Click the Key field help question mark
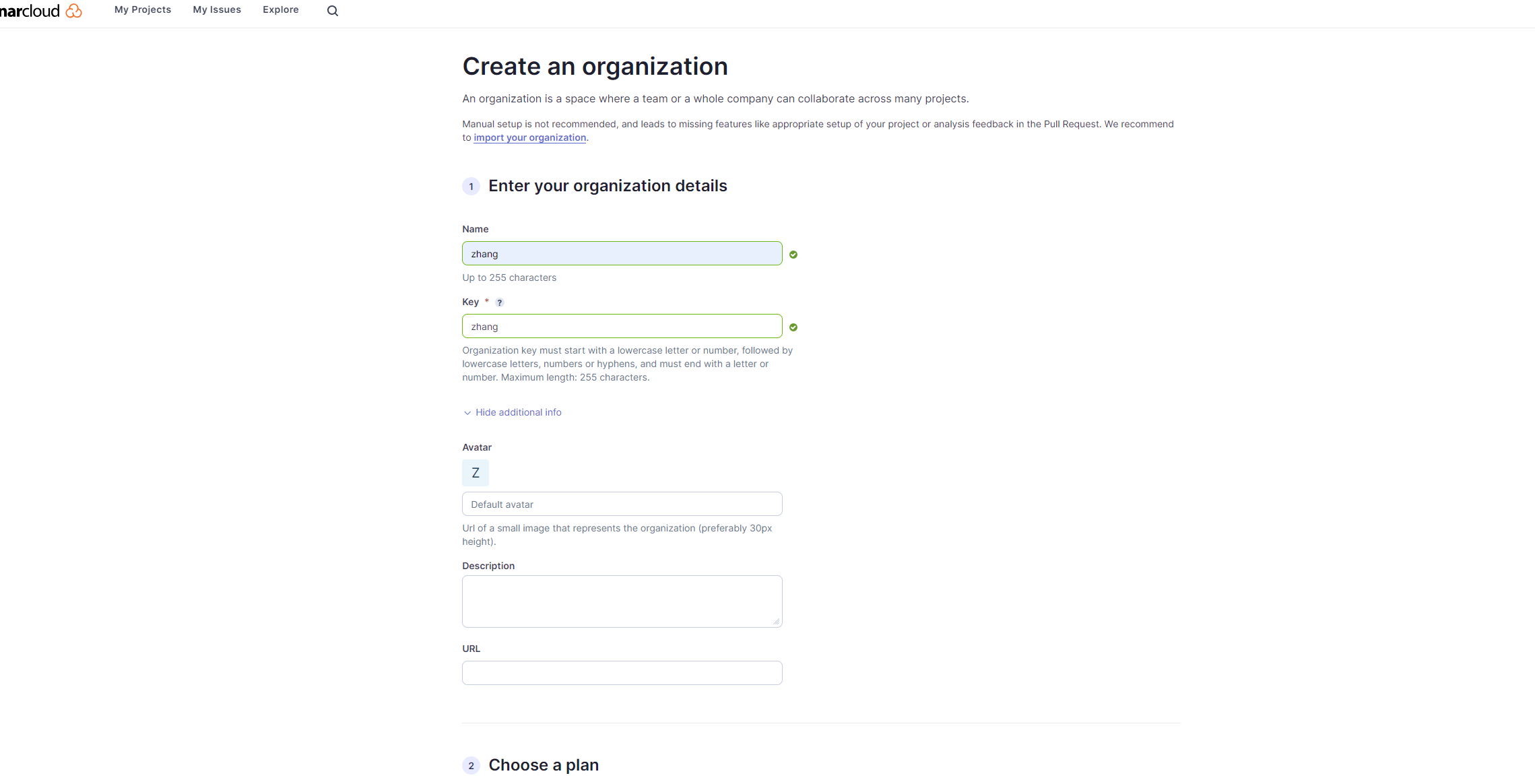The image size is (1535, 784). click(x=500, y=302)
